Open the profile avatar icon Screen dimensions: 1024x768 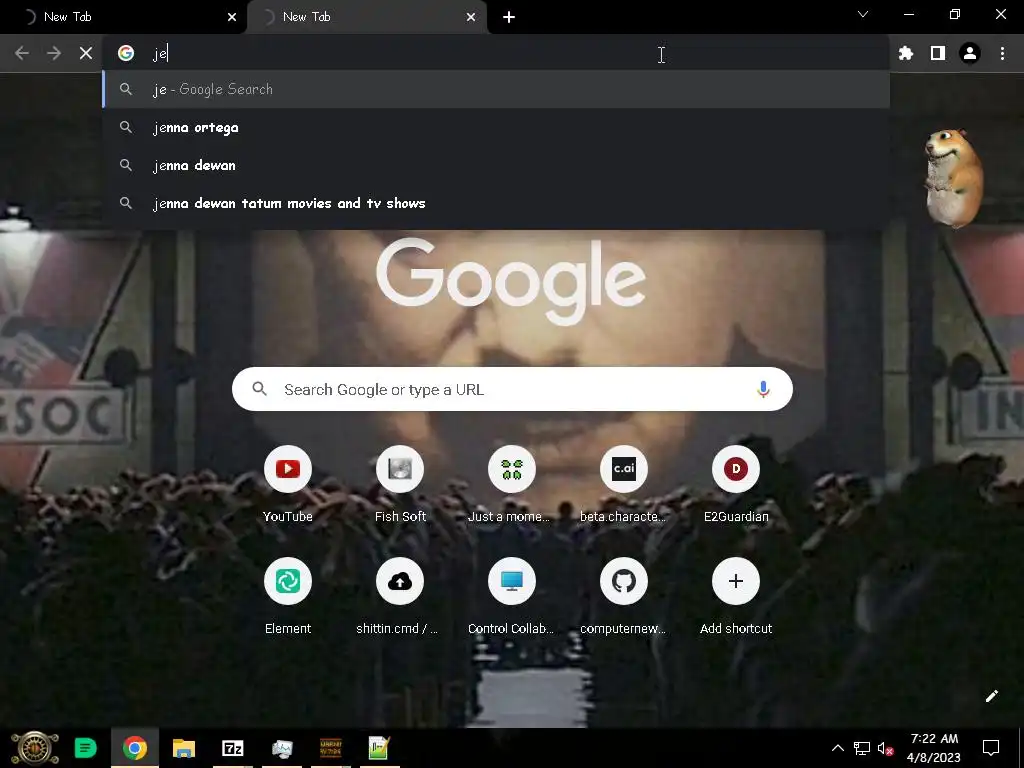click(x=970, y=53)
